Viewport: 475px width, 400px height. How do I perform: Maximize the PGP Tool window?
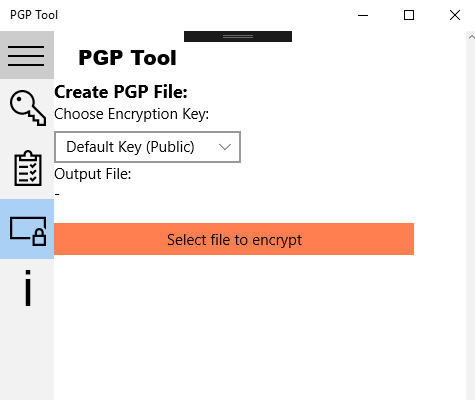click(409, 15)
